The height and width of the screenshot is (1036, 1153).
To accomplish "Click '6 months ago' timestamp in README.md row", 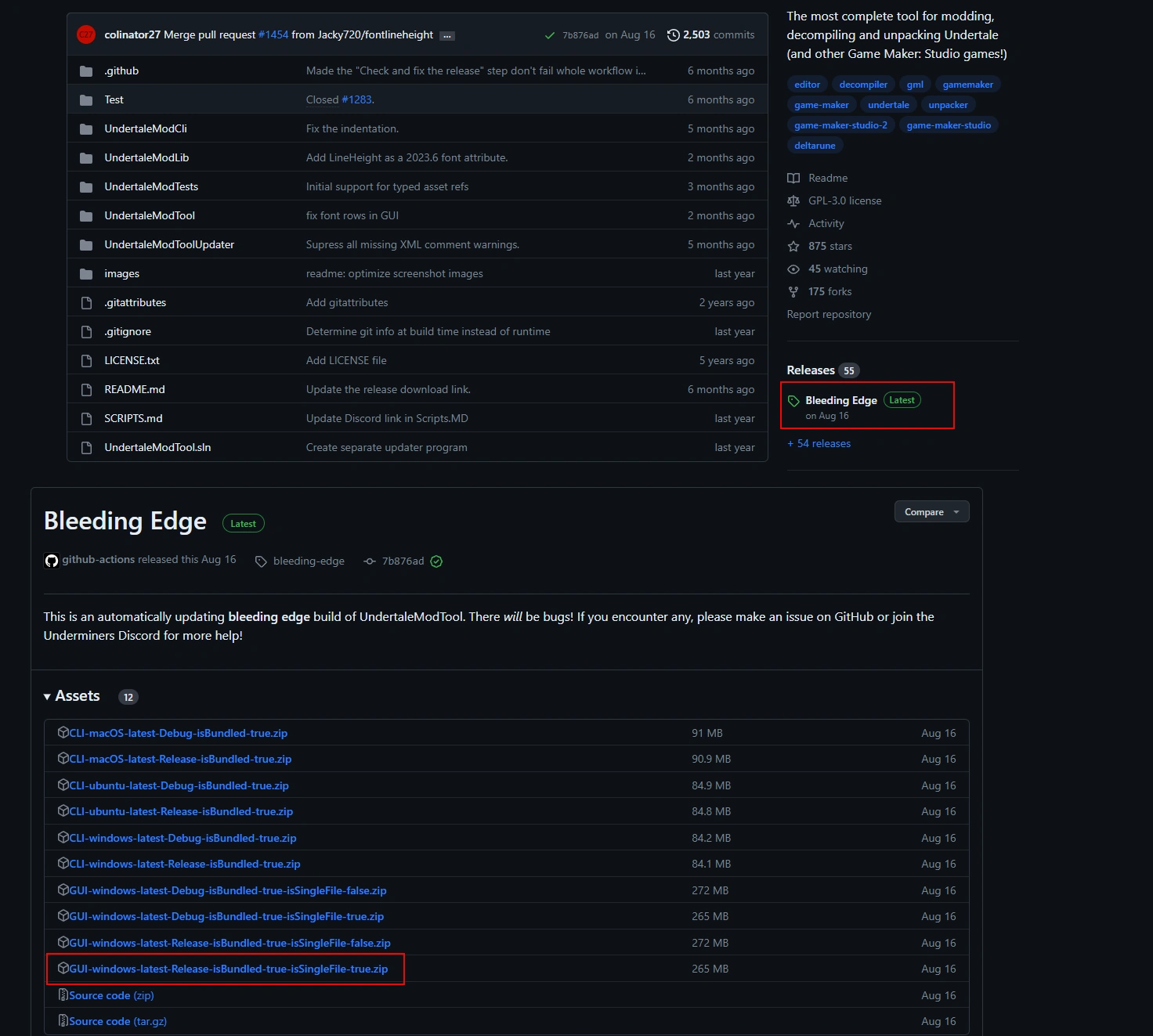I will (721, 390).
